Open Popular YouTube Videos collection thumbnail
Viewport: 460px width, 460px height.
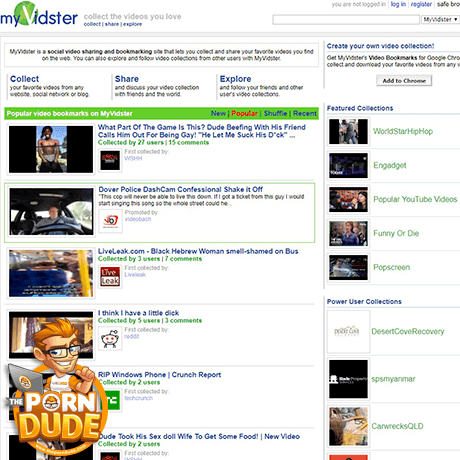point(348,199)
